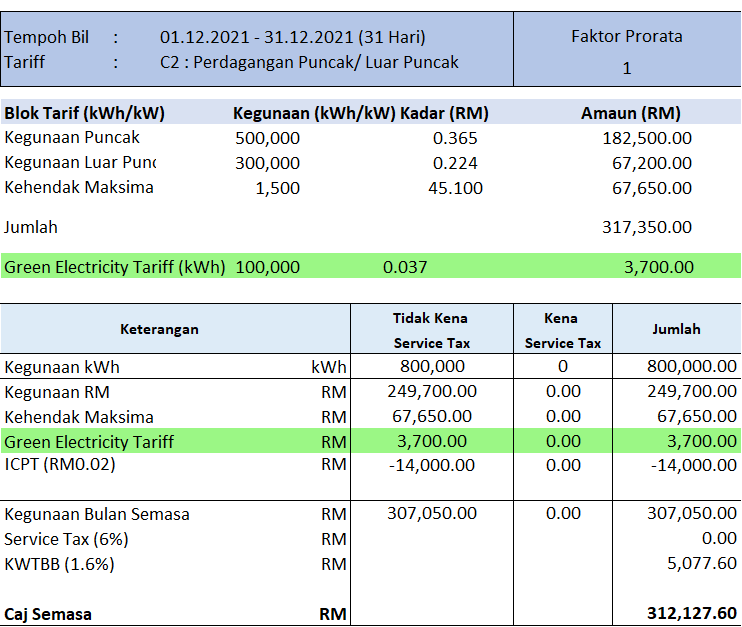Select the Tidak Kena Service Tax header
Viewport: 742px width, 627px height.
tap(431, 329)
